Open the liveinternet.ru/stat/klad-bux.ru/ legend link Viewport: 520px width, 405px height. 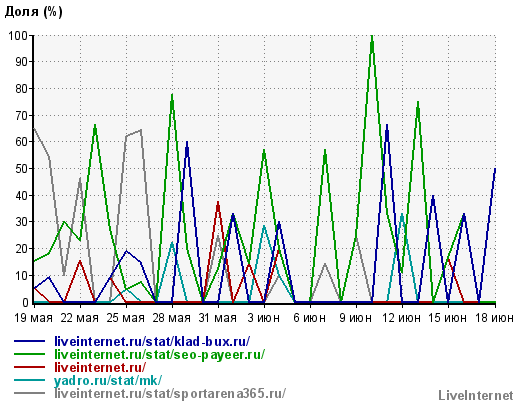[152, 341]
